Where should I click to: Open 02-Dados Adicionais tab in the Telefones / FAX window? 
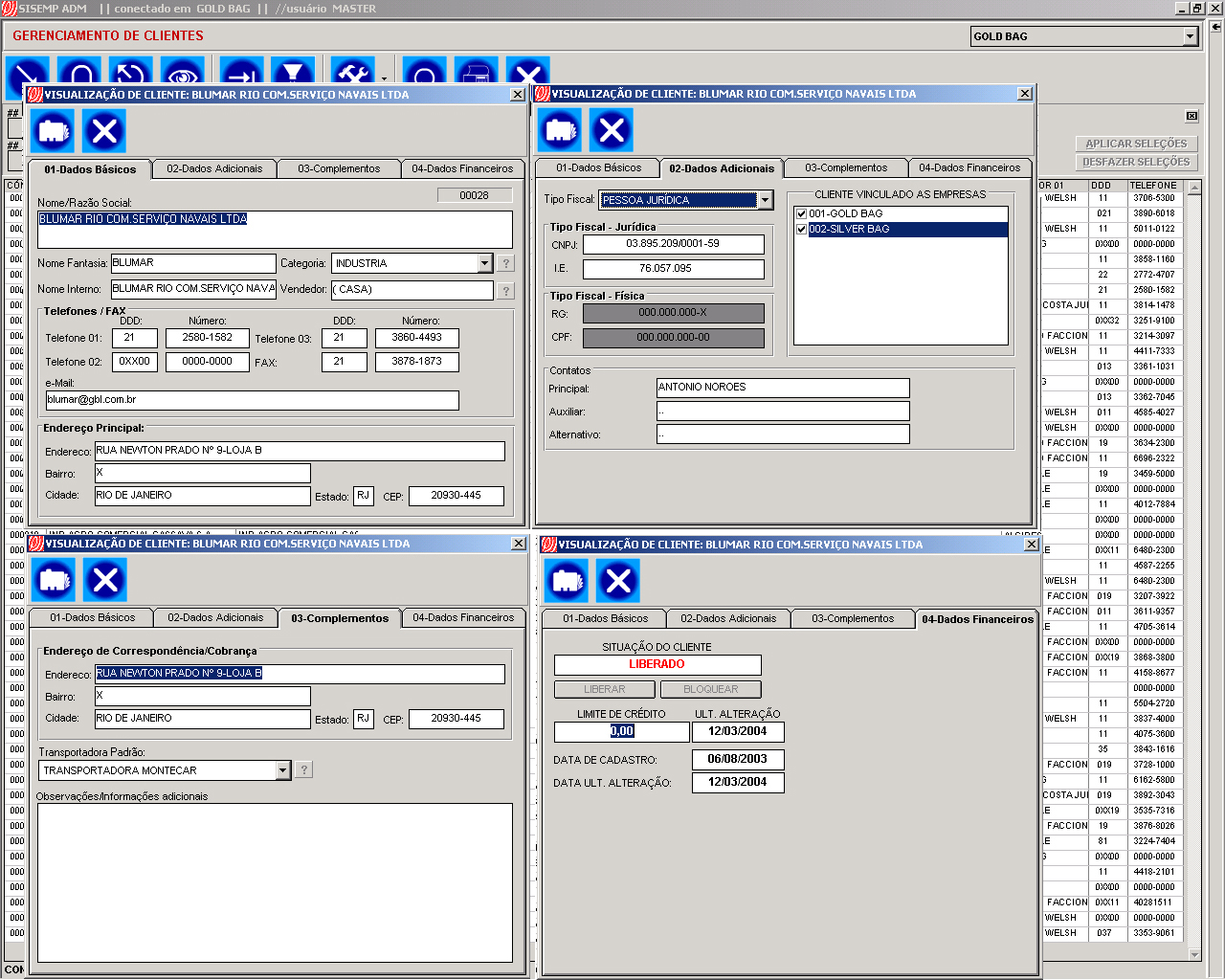214,168
